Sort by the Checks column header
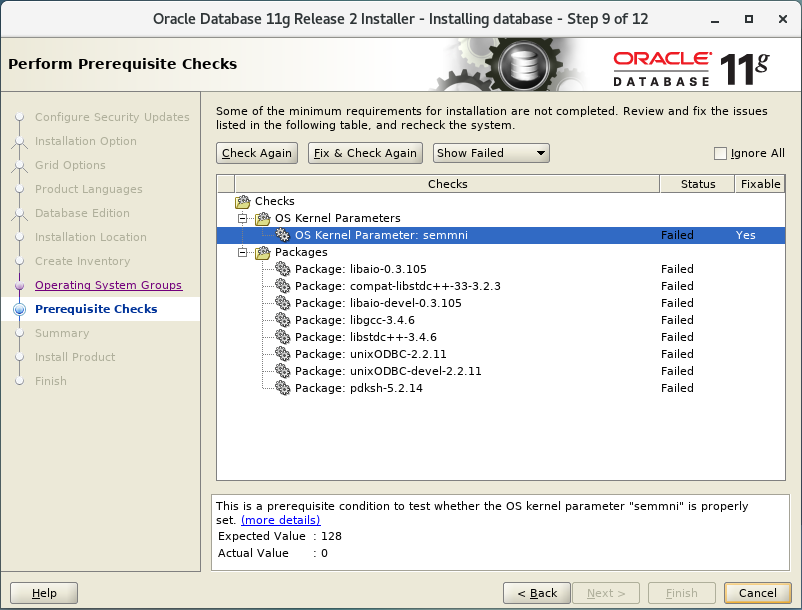 click(x=447, y=184)
